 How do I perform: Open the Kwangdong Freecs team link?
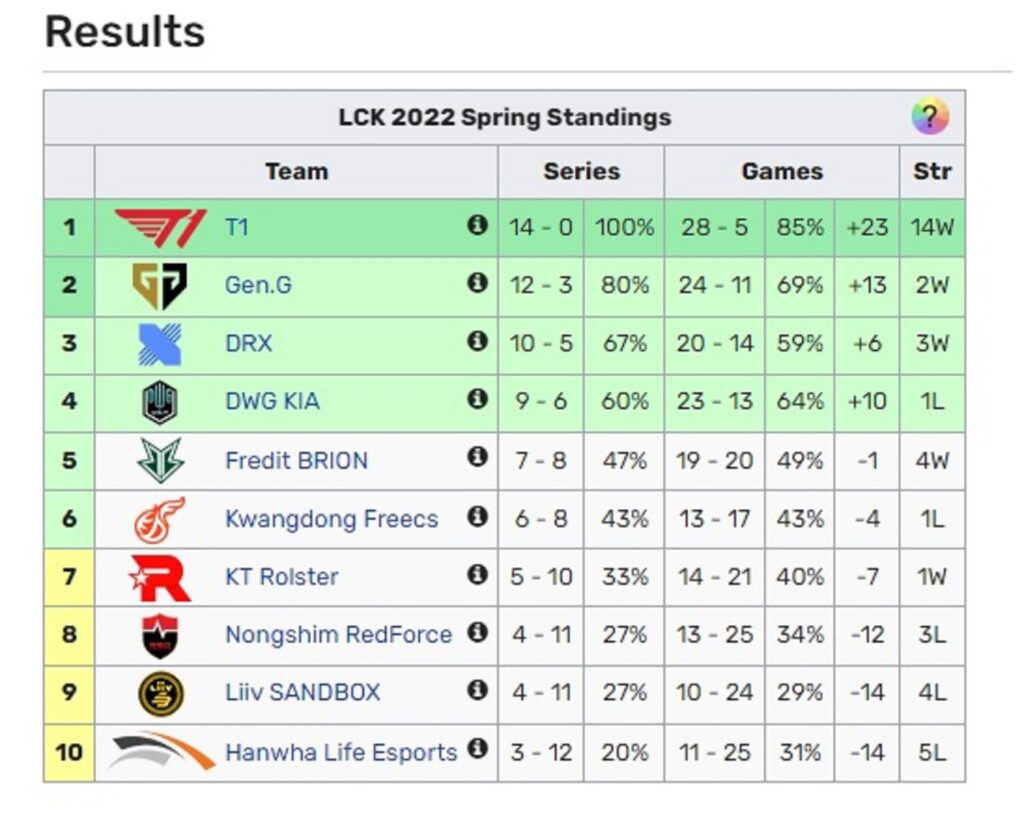(331, 520)
